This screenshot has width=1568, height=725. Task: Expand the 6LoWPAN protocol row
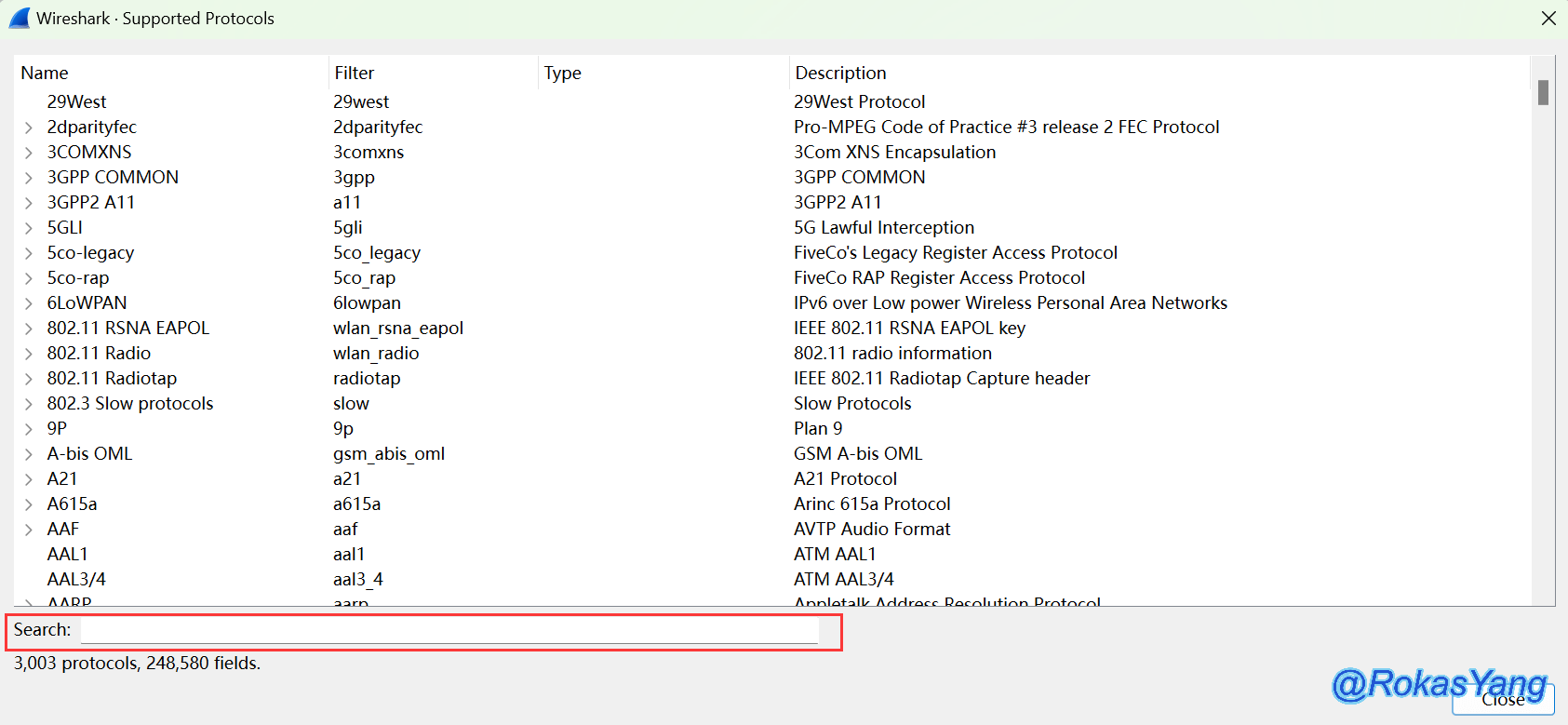(29, 303)
